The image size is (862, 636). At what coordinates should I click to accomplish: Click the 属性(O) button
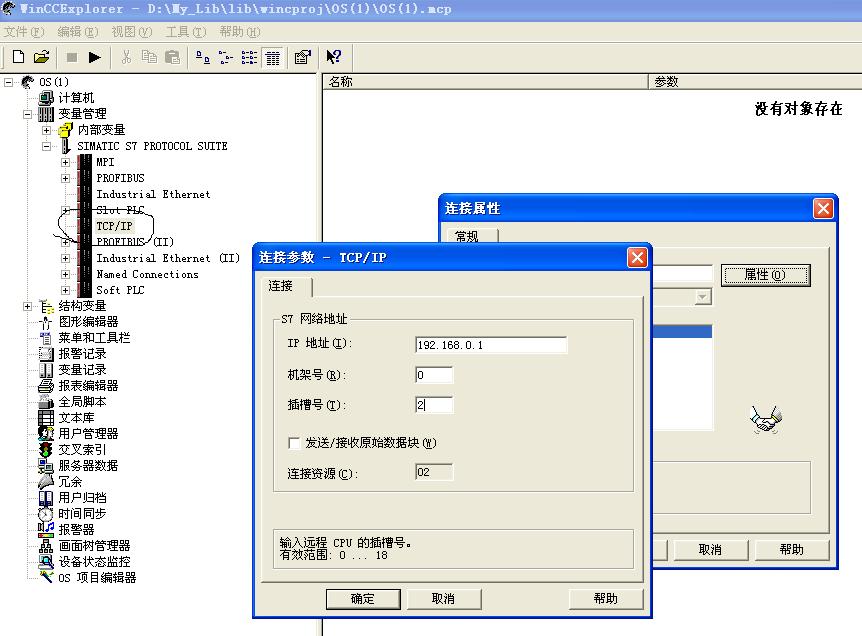pos(765,274)
